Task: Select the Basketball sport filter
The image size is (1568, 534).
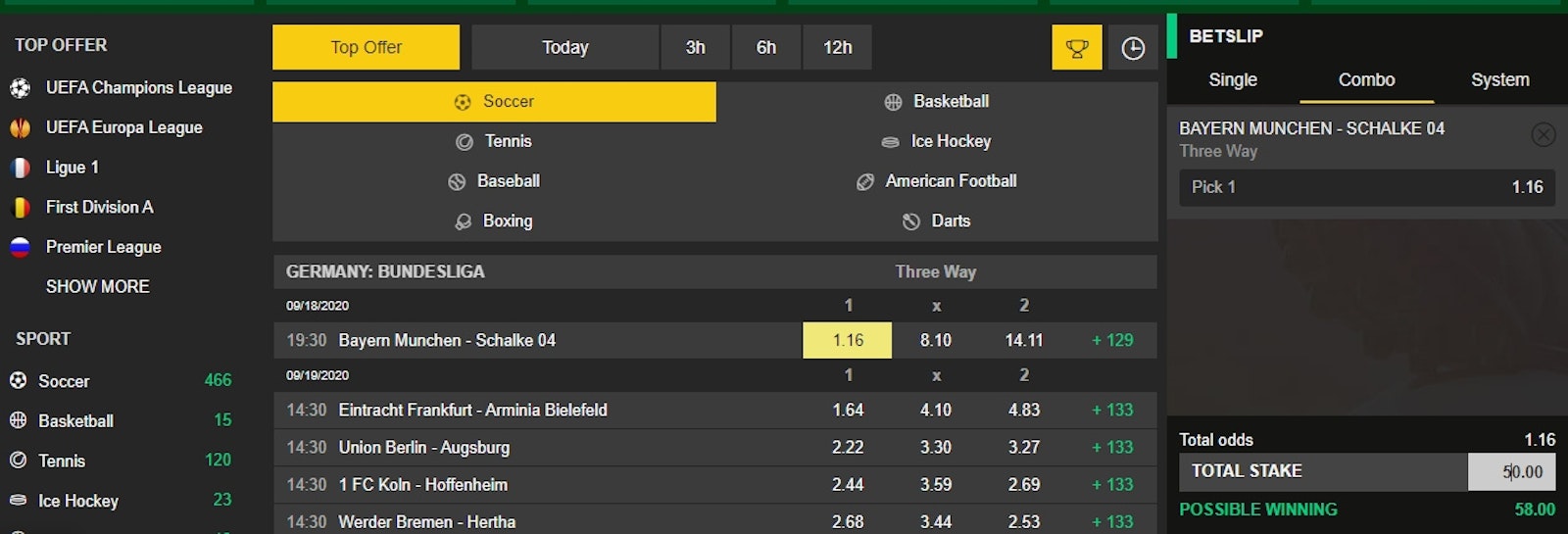Action: 938,102
